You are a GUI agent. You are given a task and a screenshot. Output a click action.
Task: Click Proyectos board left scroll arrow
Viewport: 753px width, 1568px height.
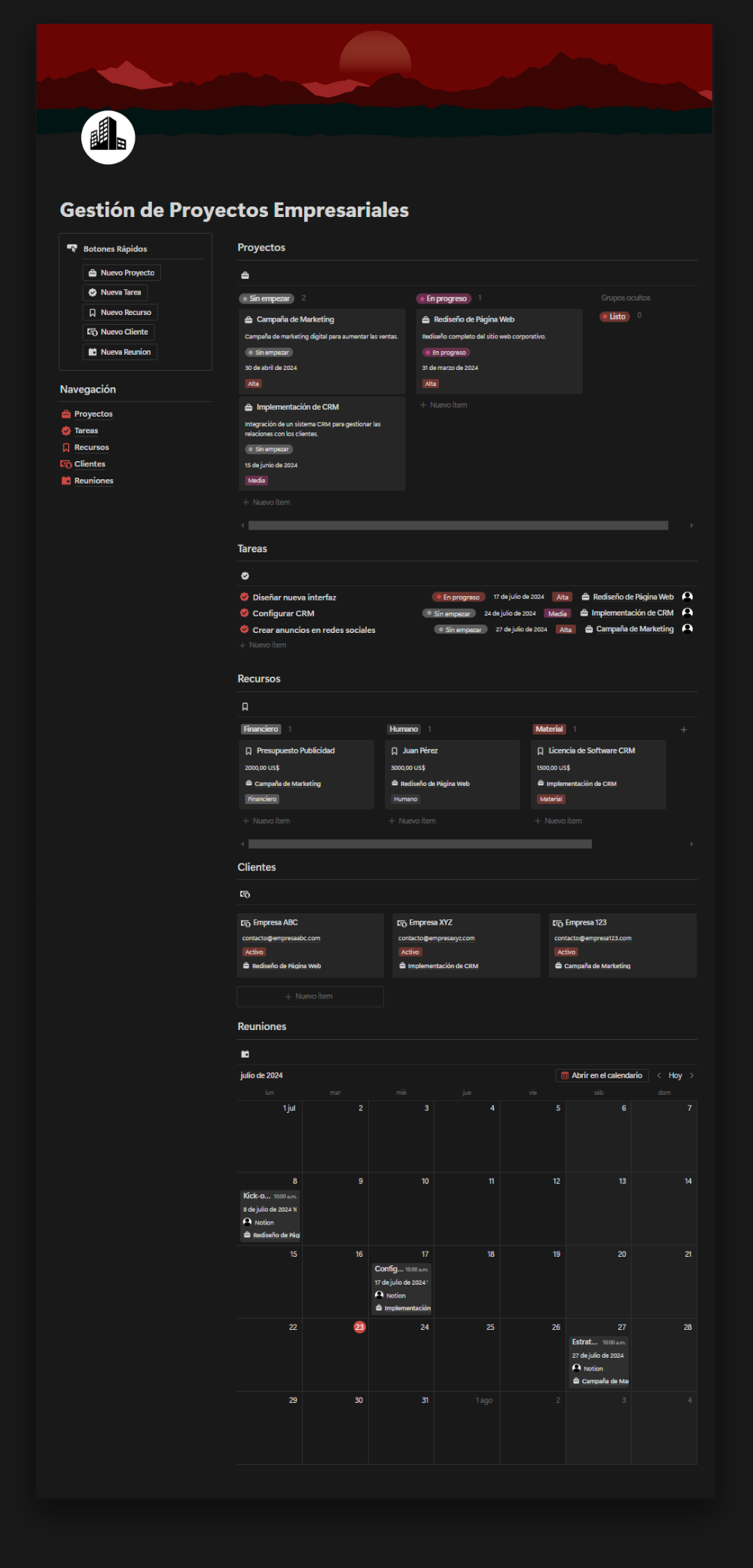[x=242, y=525]
